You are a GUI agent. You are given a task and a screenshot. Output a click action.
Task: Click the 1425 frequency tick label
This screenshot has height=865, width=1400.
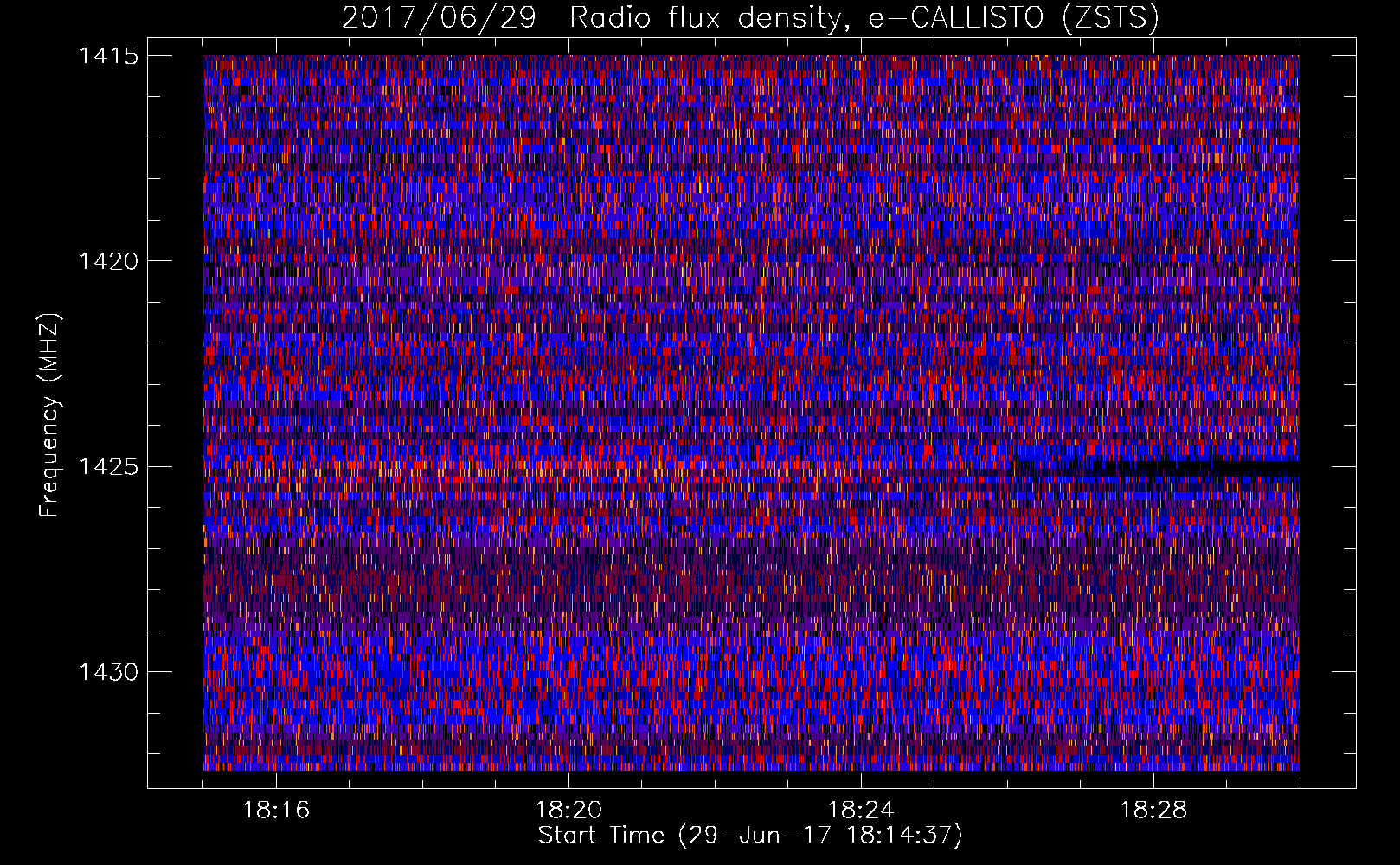(x=108, y=467)
